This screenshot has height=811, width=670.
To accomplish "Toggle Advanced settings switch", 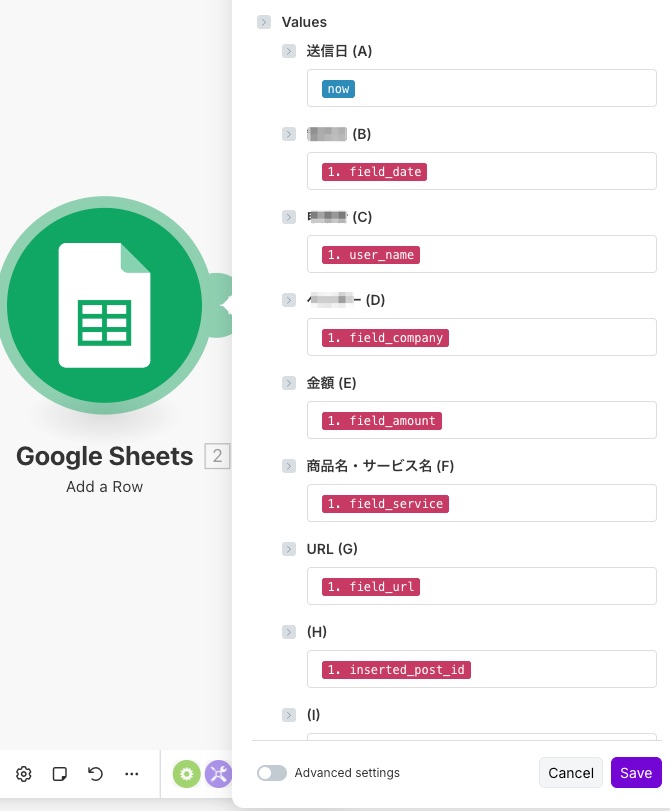I will [272, 773].
